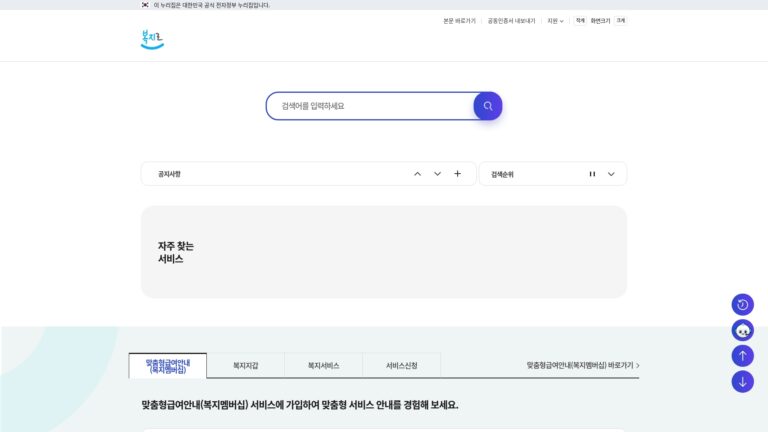Screen dimensions: 768x432
Task: Focus the 검색어를 입력하세요 search field
Action: pos(370,106)
